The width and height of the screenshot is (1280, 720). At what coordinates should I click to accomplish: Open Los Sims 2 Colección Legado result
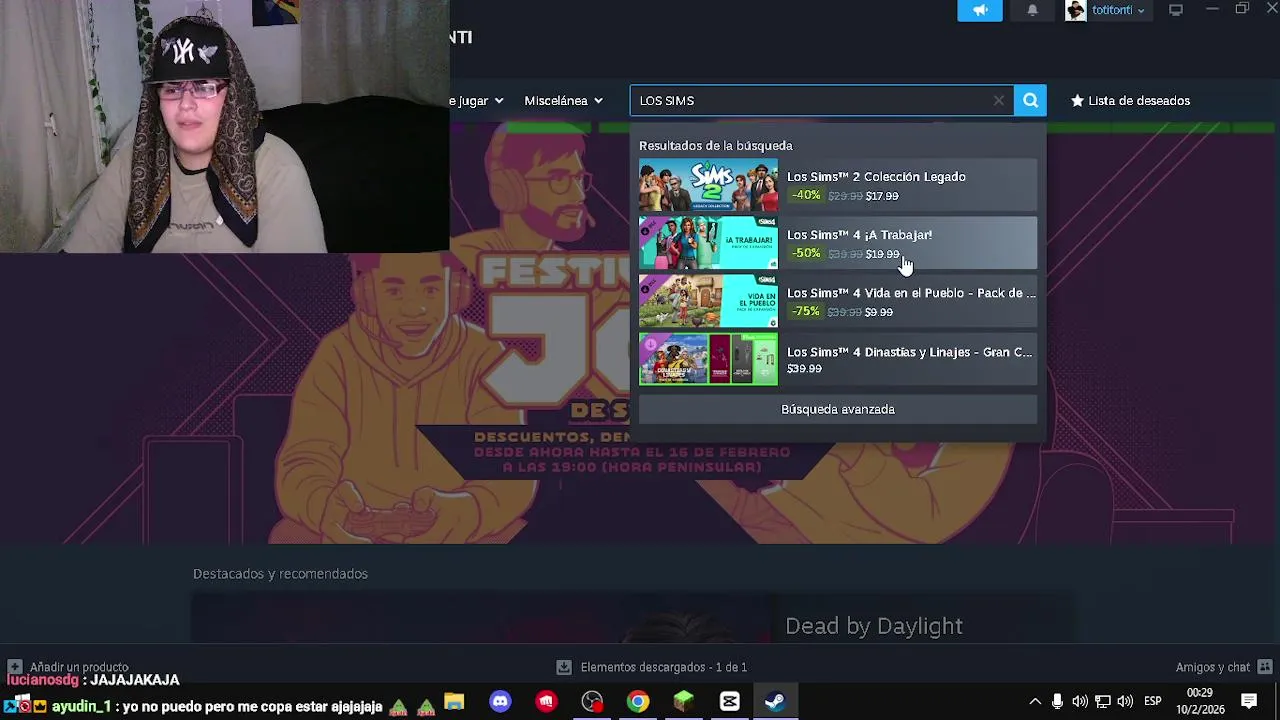pyautogui.click(x=838, y=185)
